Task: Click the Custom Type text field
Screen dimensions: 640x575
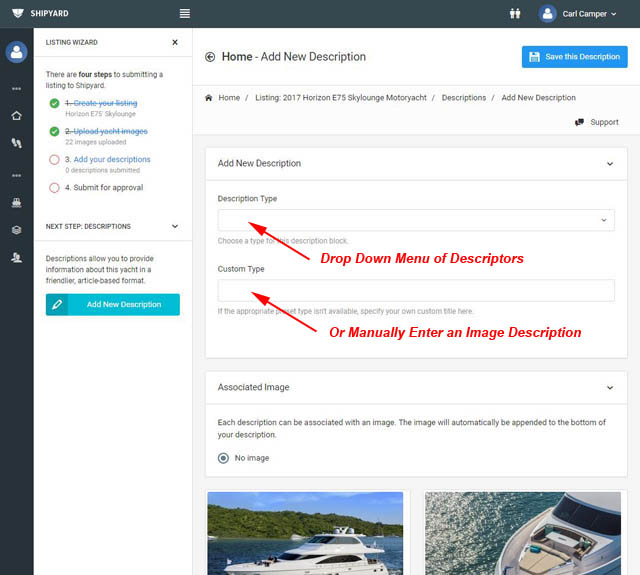Action: point(415,291)
